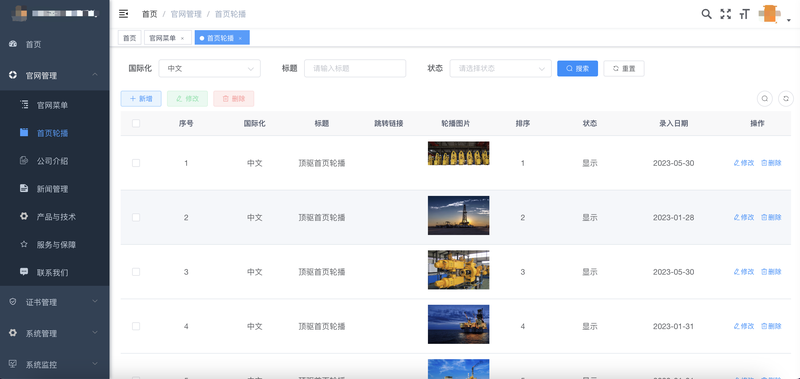Viewport: 800px width, 379px height.
Task: Open 产品与技术 in the sidebar
Action: point(55,217)
